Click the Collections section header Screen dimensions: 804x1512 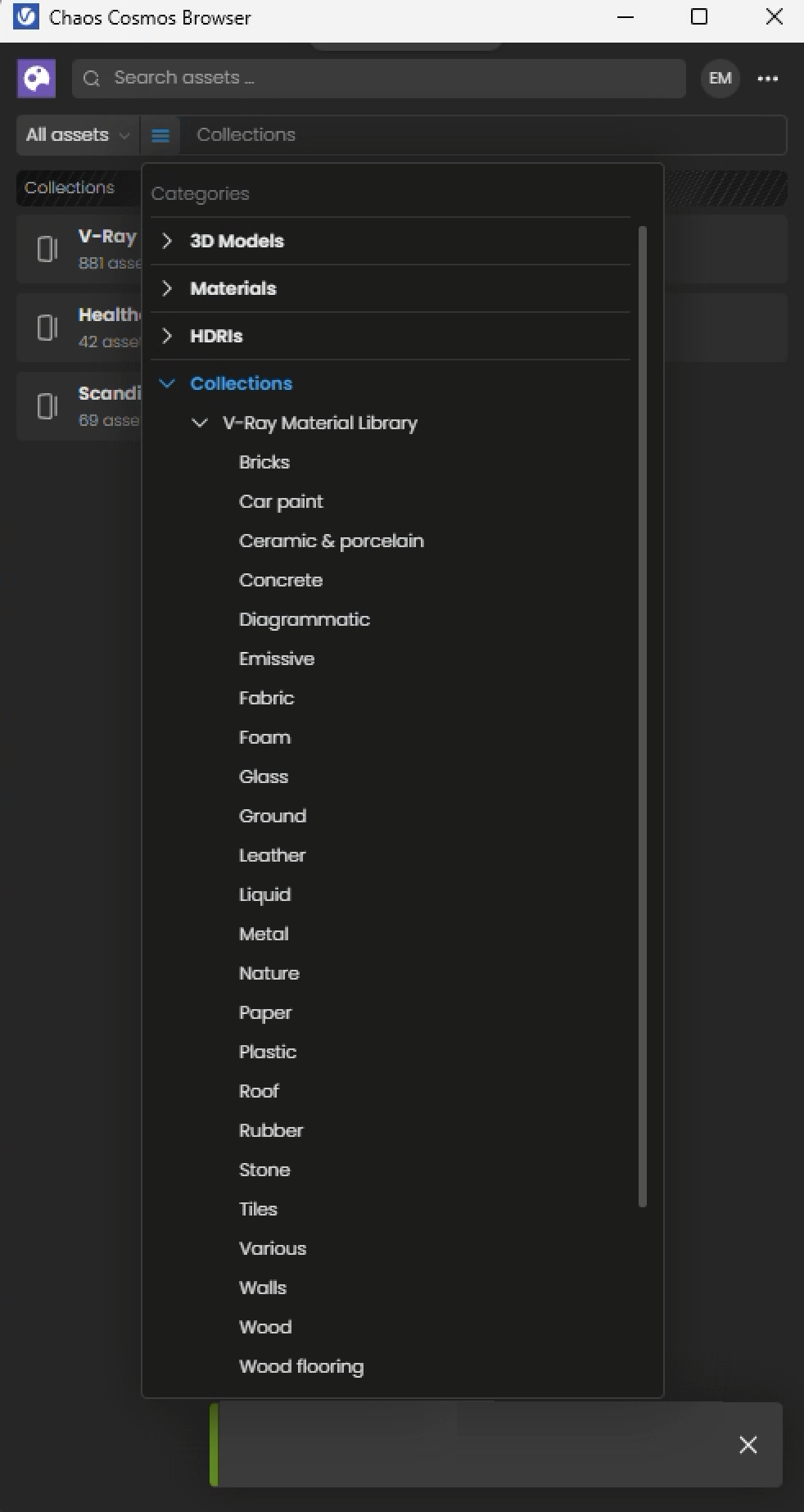70,188
